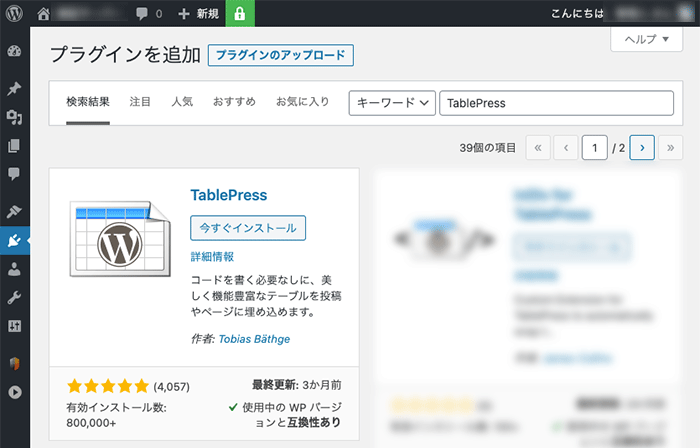The height and width of the screenshot is (448, 700).
Task: Open Tools wrench sidebar icon
Action: point(14,298)
